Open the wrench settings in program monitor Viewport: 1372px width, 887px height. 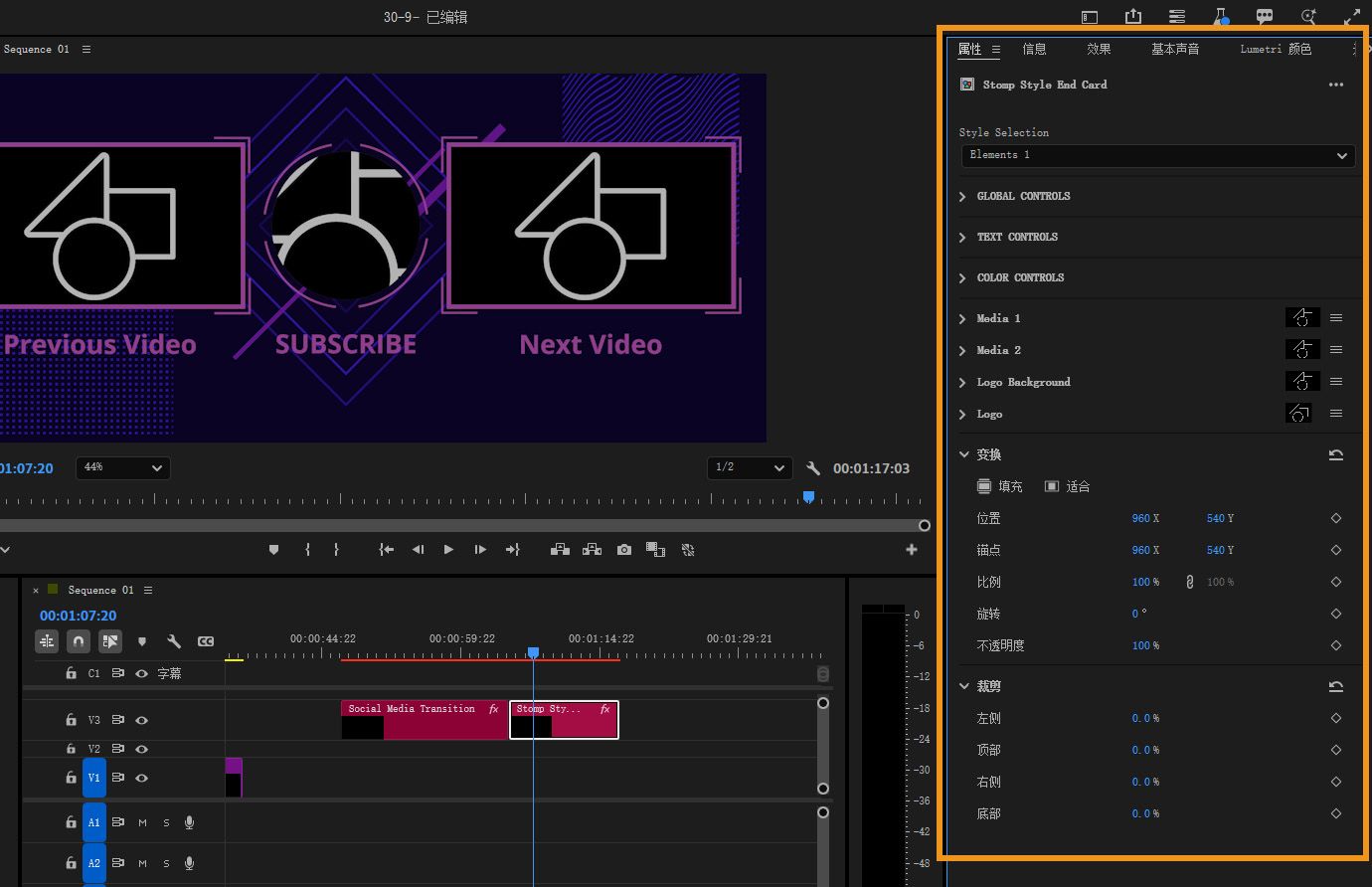(813, 468)
